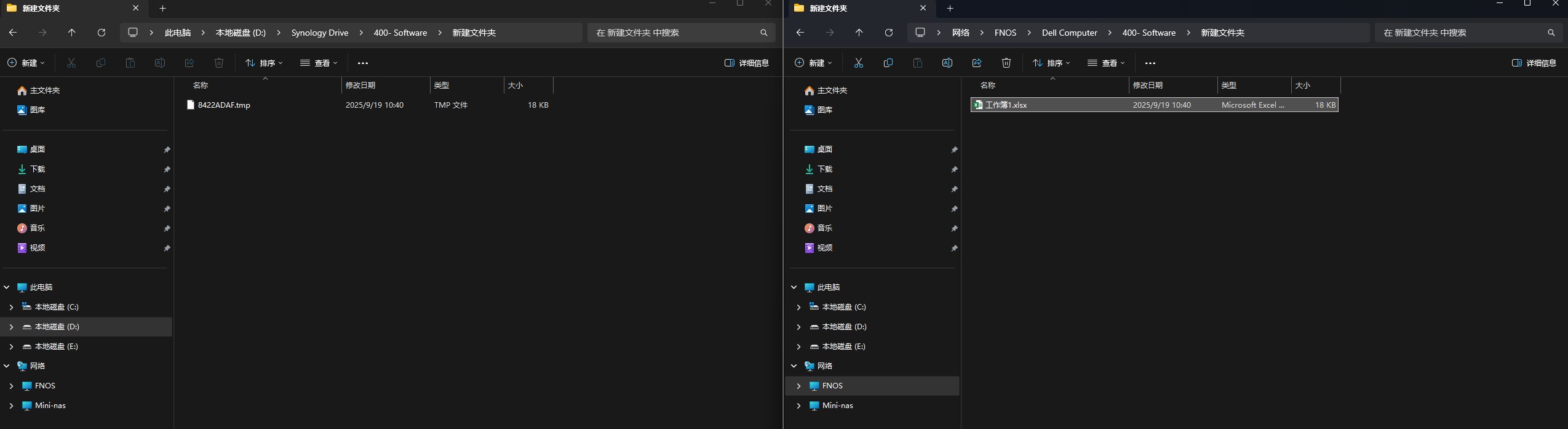Delete using trash icon in right window

pos(1006,63)
